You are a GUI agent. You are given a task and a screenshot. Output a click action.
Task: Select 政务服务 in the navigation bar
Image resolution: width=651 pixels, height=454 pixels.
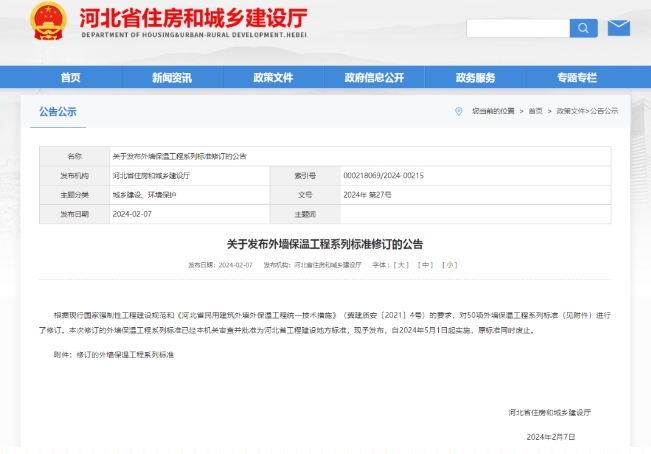[x=475, y=78]
